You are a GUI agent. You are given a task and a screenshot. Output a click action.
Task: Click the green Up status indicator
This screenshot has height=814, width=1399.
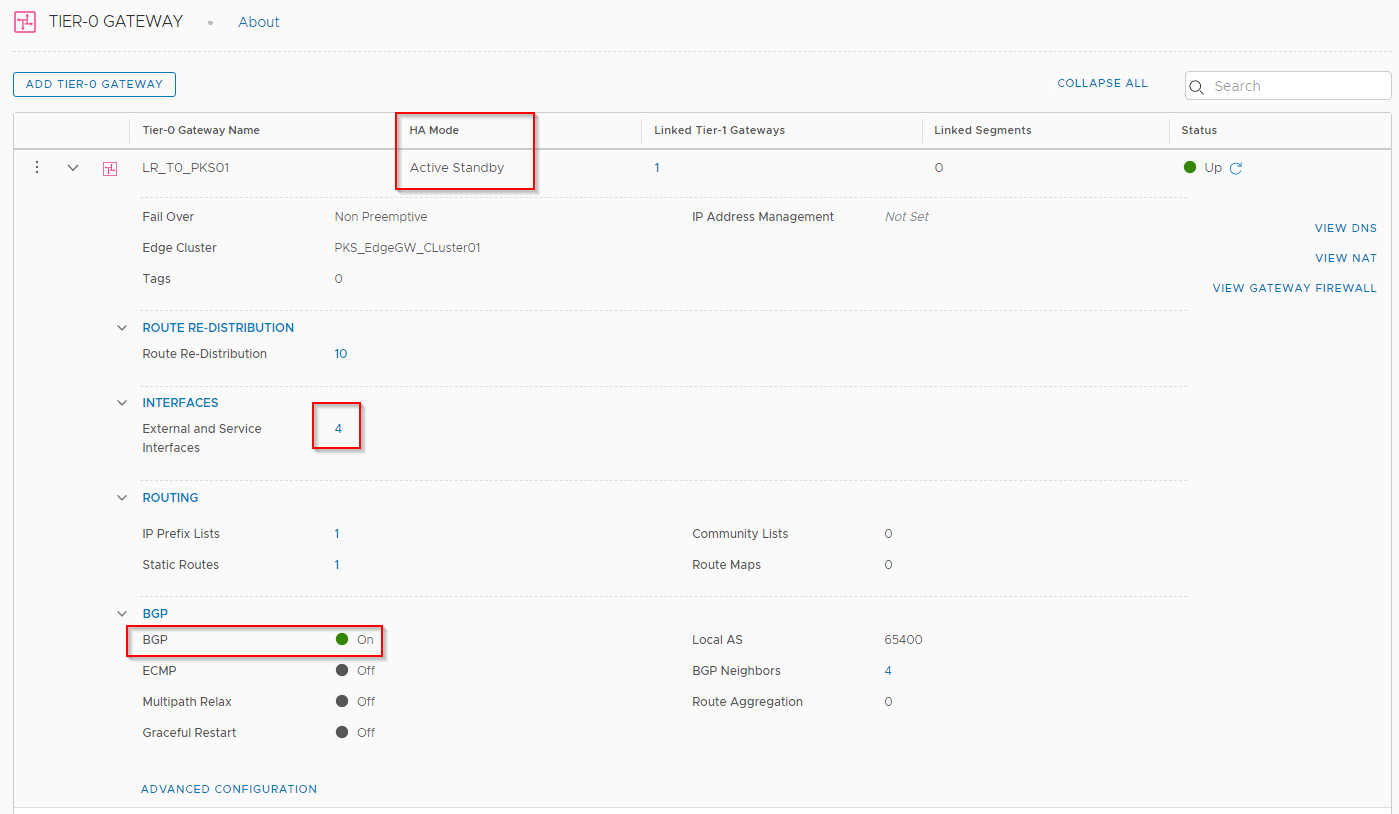[x=1190, y=168]
